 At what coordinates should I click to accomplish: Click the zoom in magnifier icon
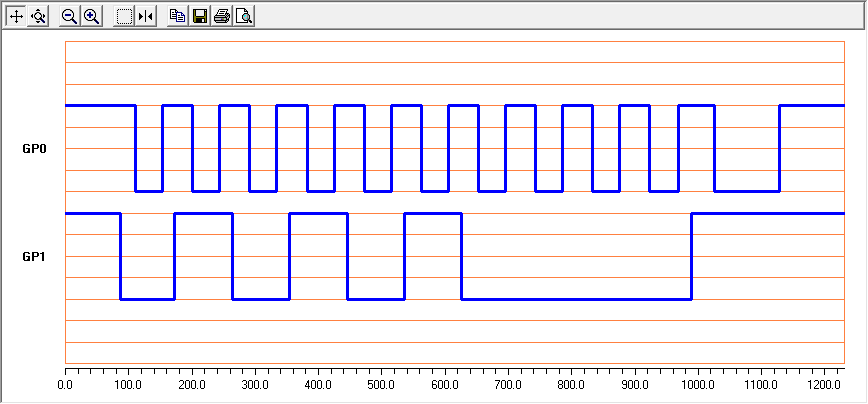click(x=91, y=16)
